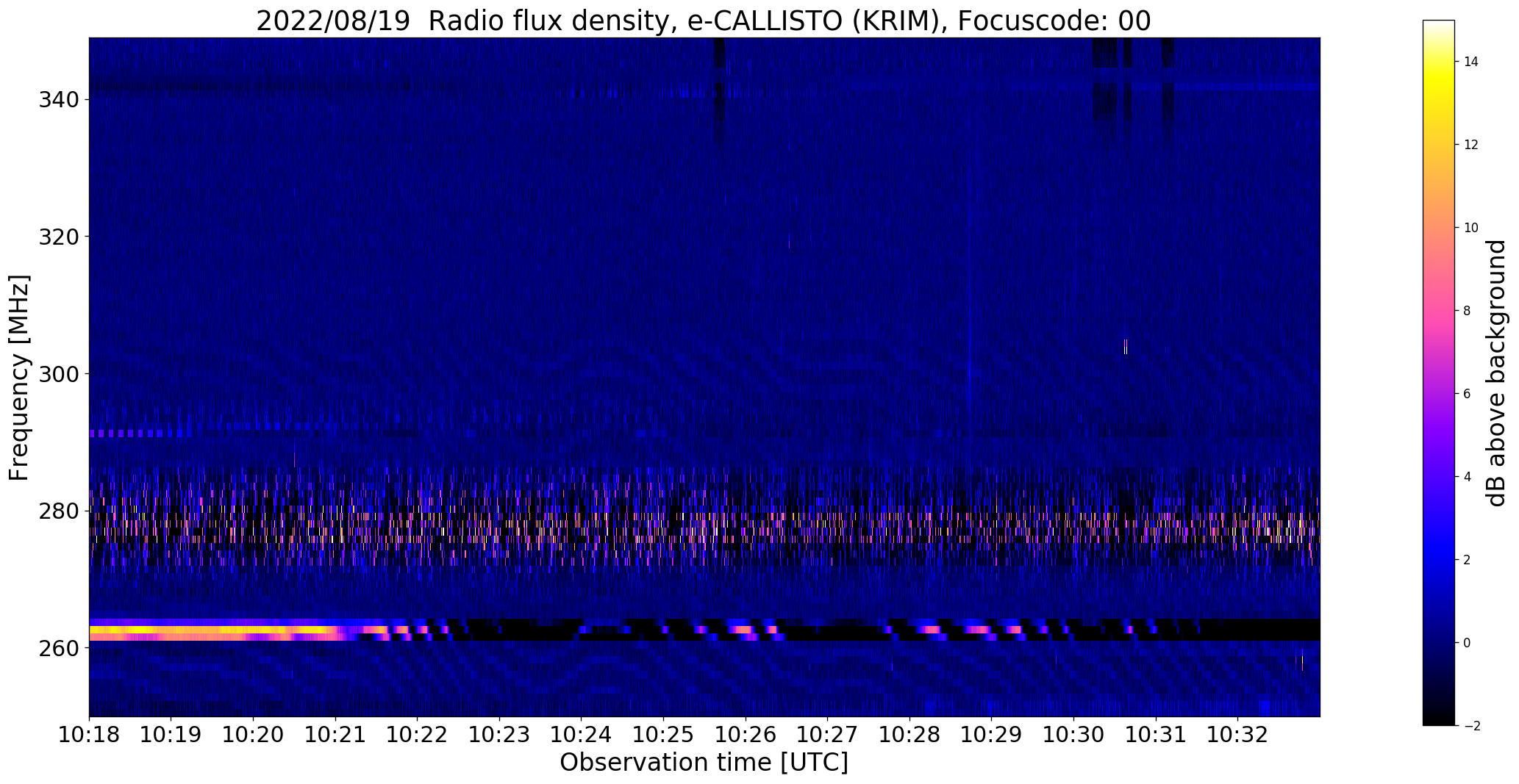Click the 320 frequency tick label
Screen dimensions: 1519x784
(x=57, y=237)
